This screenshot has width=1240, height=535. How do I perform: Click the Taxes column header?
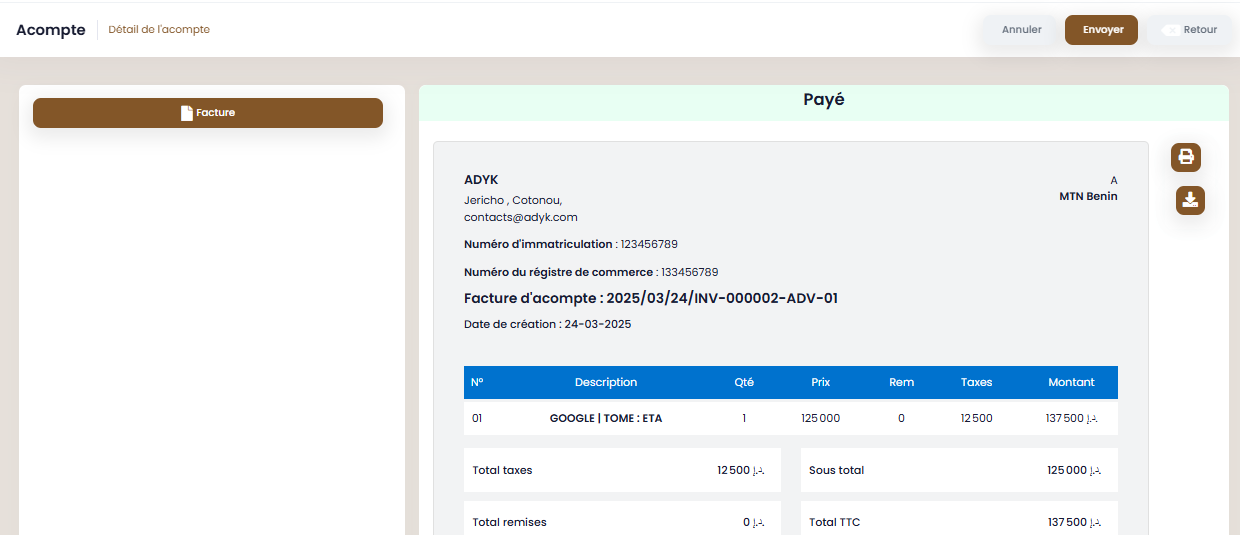(x=976, y=382)
